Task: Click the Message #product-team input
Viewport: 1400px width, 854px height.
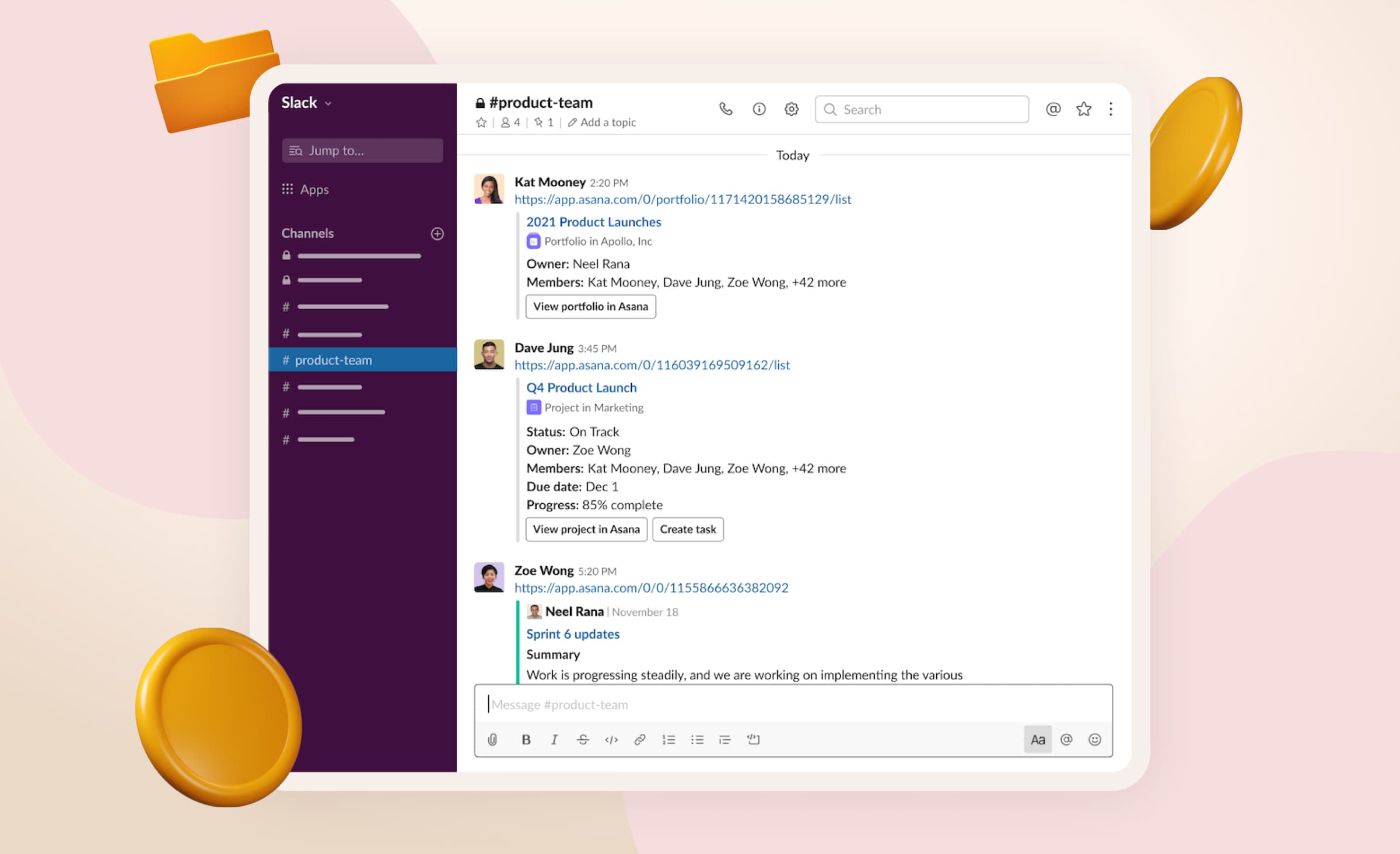Action: click(x=793, y=705)
